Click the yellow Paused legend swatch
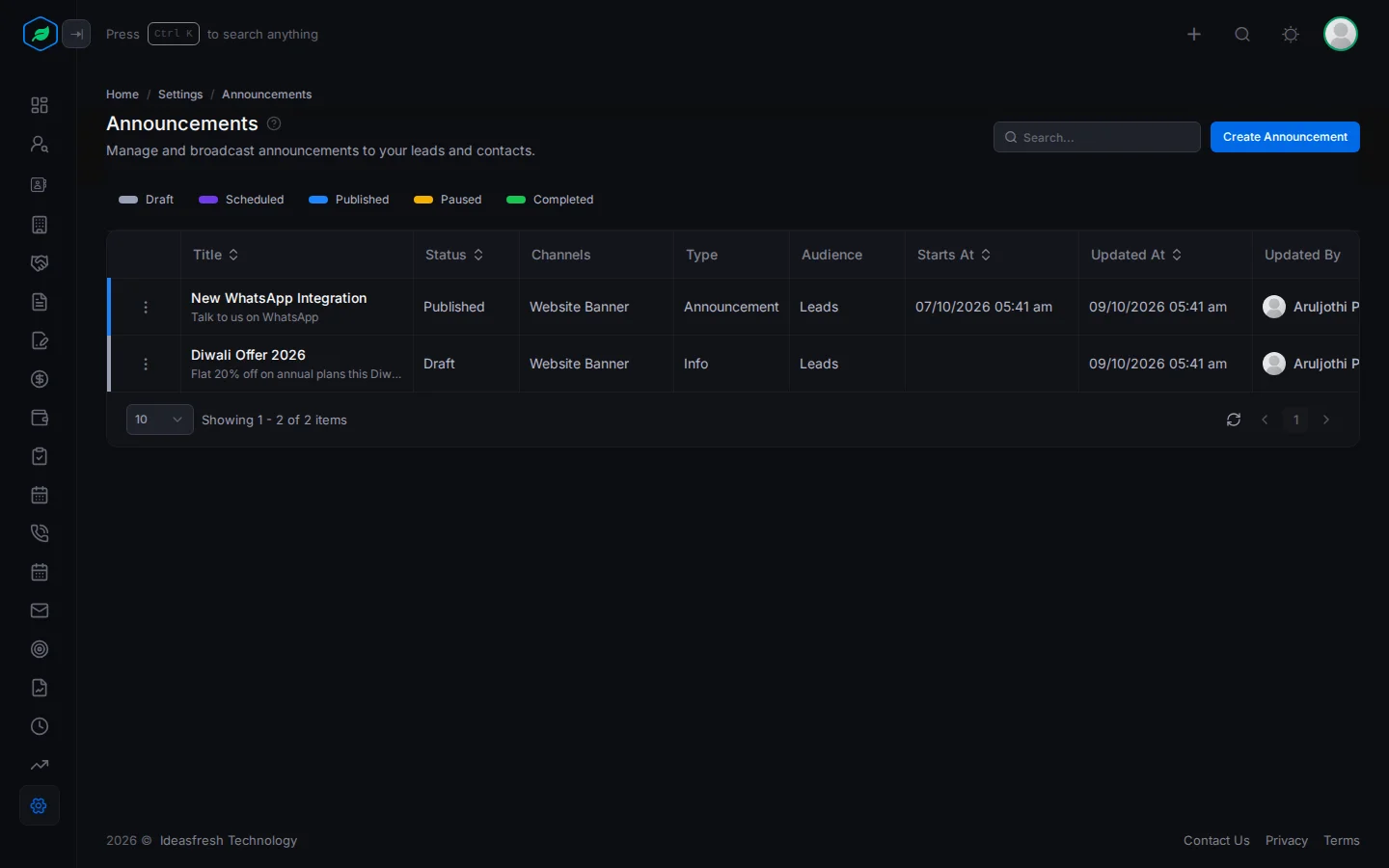The height and width of the screenshot is (868, 1389). click(423, 200)
